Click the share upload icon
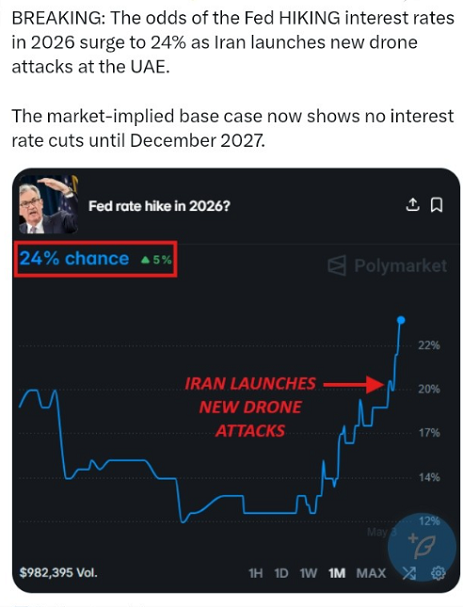This screenshot has height=607, width=463. point(413,204)
